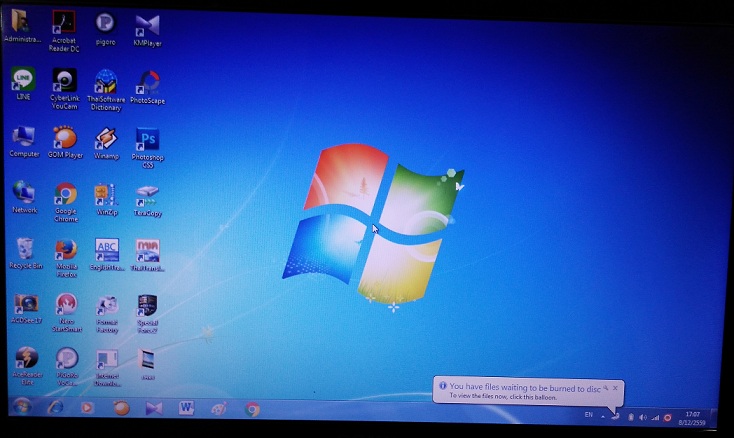The image size is (734, 438).
Task: Click the Show desktop button at the taskbar end
Action: pyautogui.click(x=714, y=418)
